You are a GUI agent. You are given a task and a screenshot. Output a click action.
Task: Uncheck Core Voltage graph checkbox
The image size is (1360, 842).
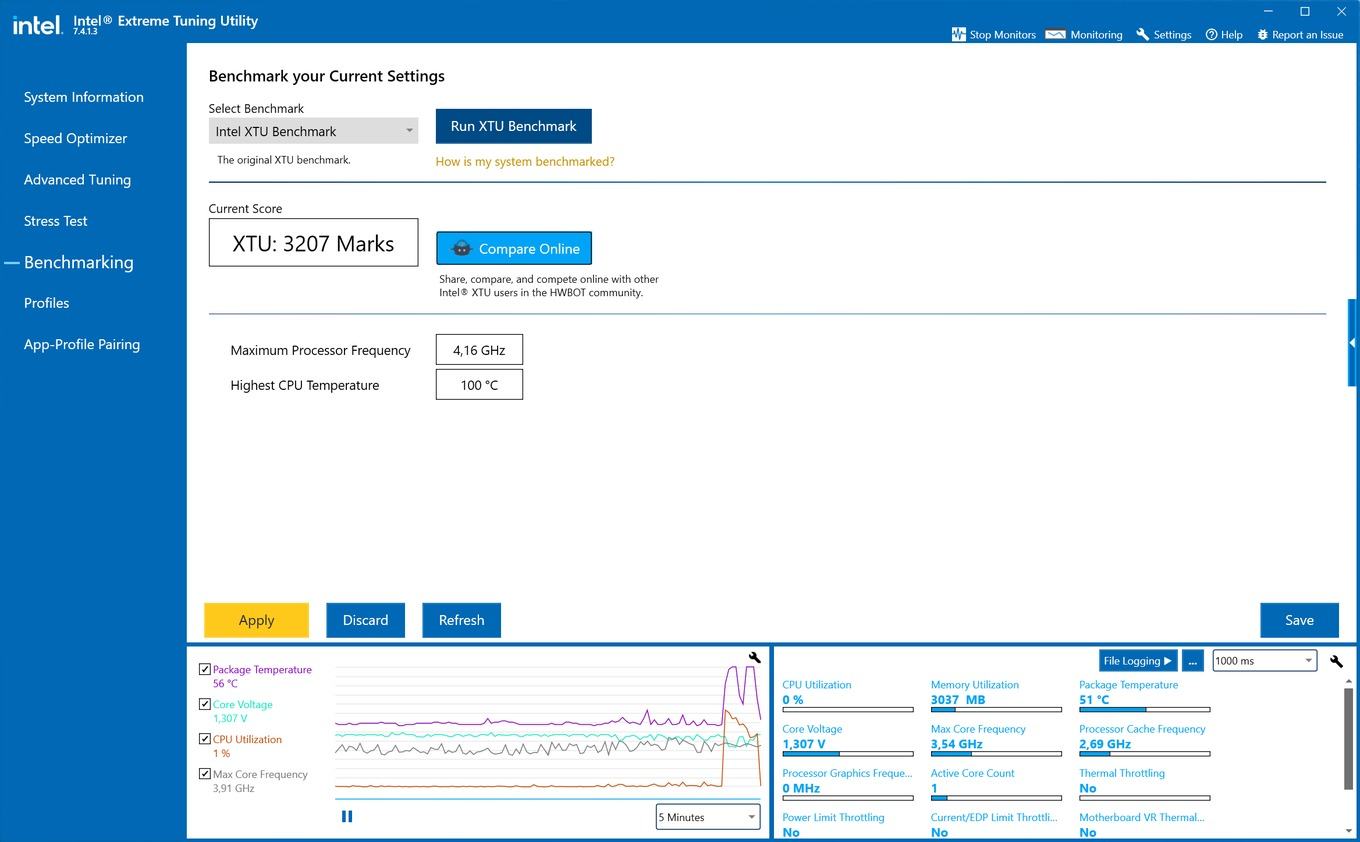(x=205, y=705)
